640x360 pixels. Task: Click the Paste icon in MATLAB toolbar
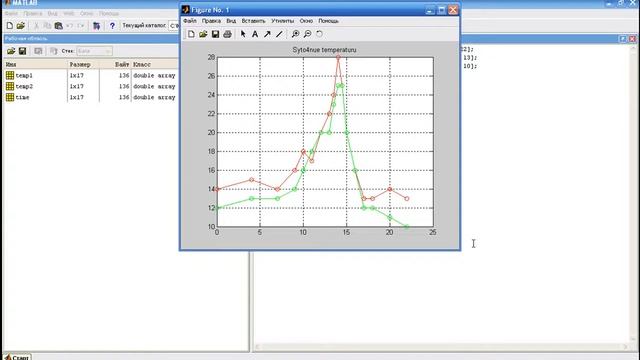point(58,26)
